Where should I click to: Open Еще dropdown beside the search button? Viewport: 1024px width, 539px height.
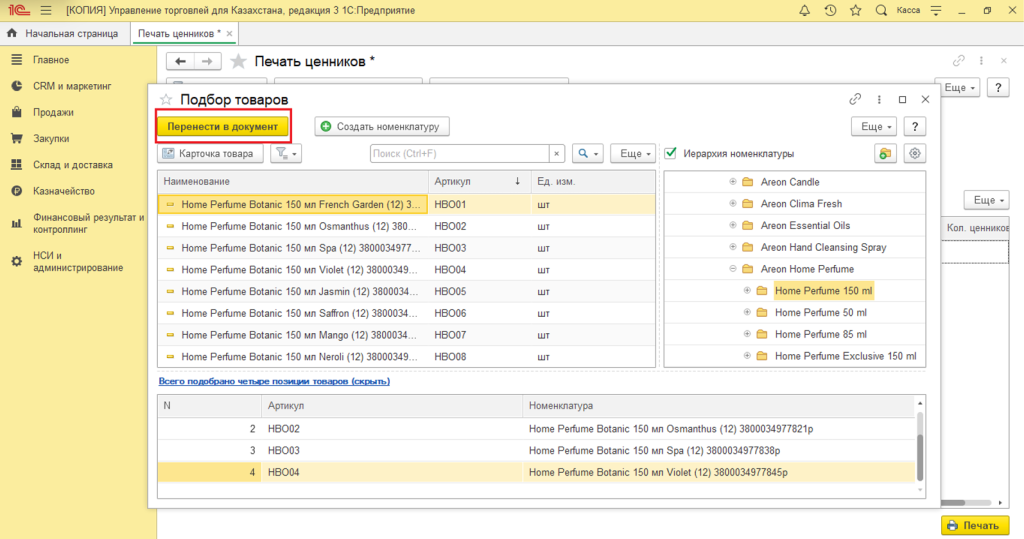pyautogui.click(x=633, y=154)
